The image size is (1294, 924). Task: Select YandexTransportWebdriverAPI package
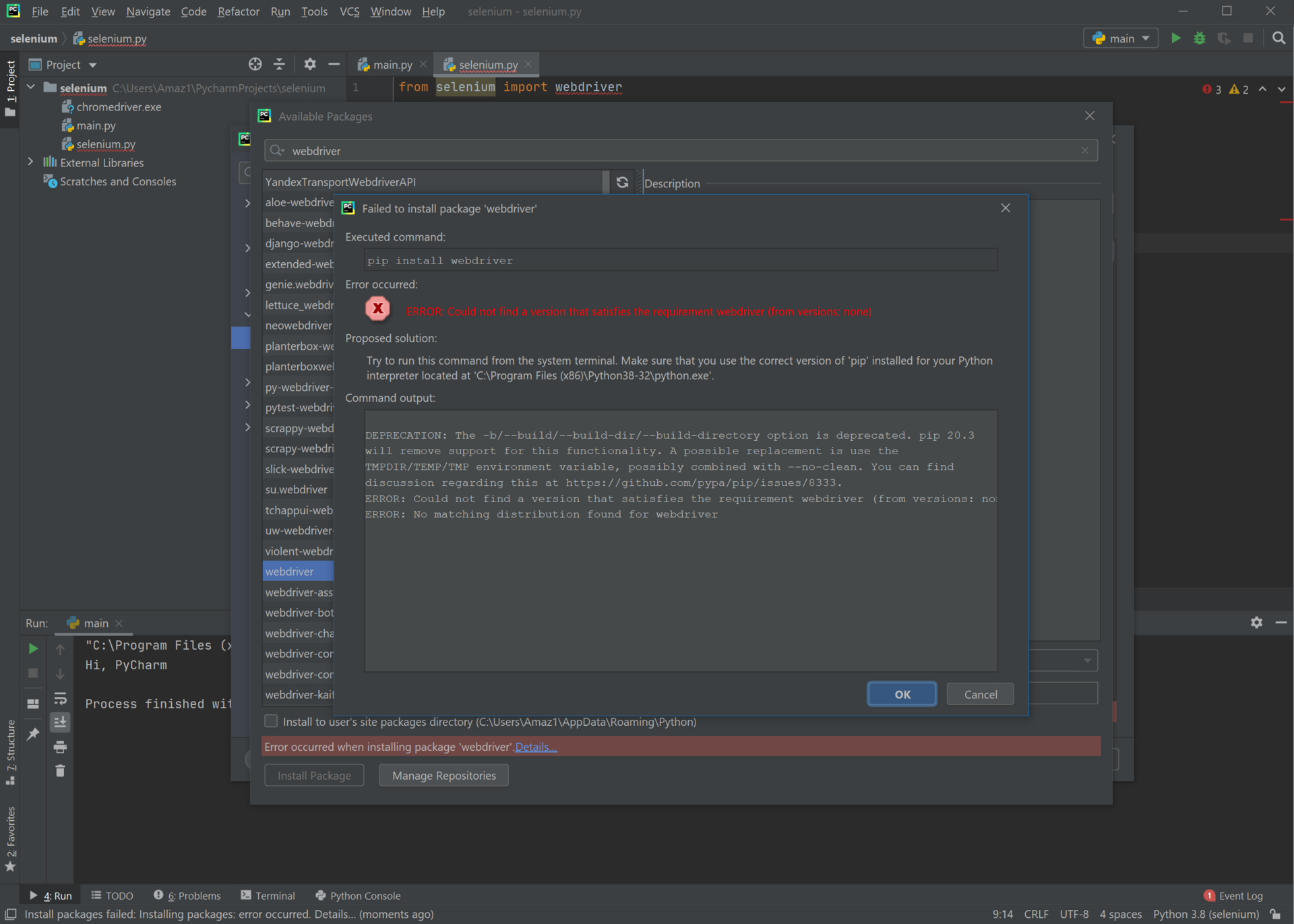tap(433, 182)
